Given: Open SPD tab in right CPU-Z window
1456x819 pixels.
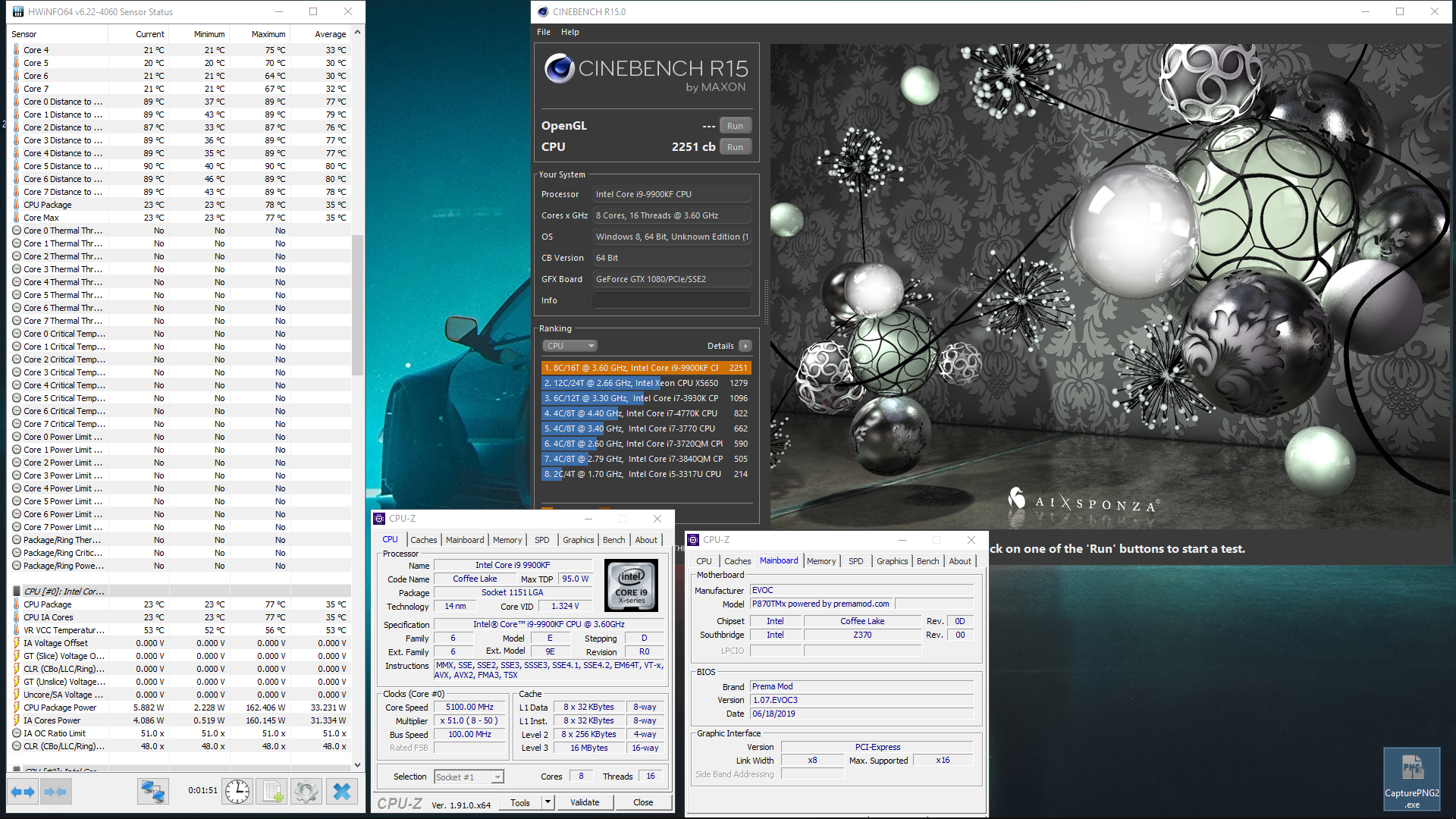Looking at the screenshot, I should (x=855, y=561).
